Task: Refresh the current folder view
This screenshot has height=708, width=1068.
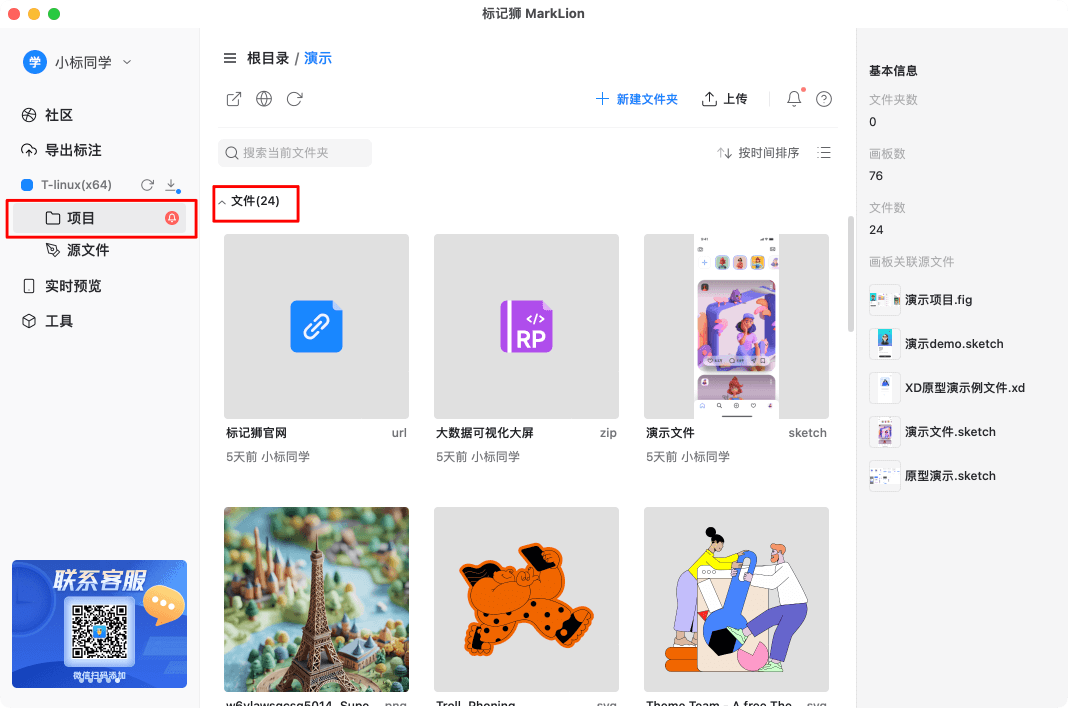Action: (293, 99)
